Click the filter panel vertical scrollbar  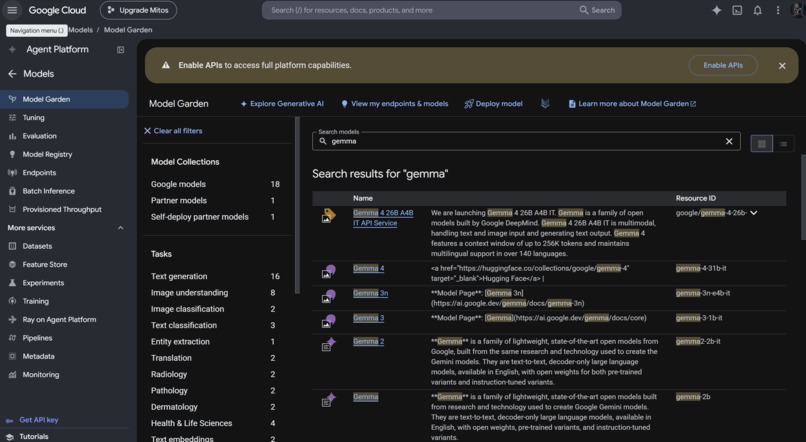(x=297, y=206)
